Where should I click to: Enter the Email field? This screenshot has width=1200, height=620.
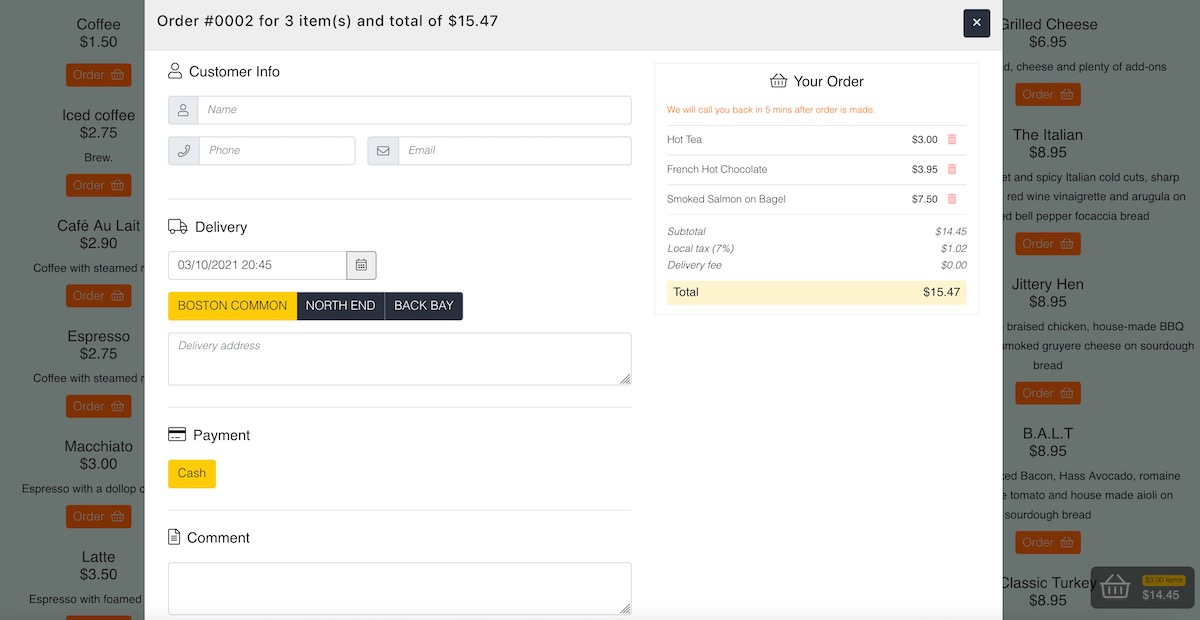point(514,151)
